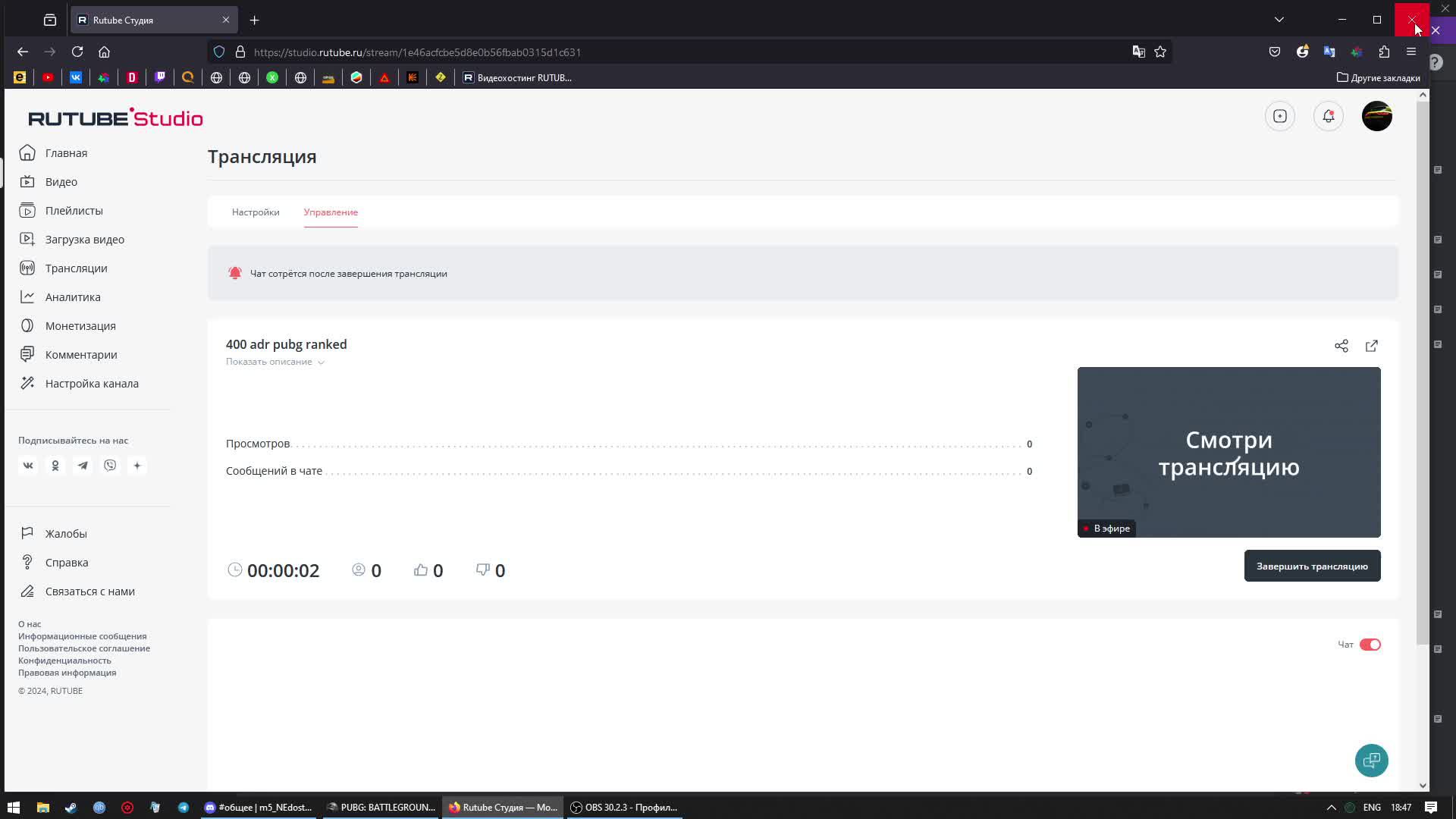Open Другие закладки dropdown

(x=1379, y=77)
